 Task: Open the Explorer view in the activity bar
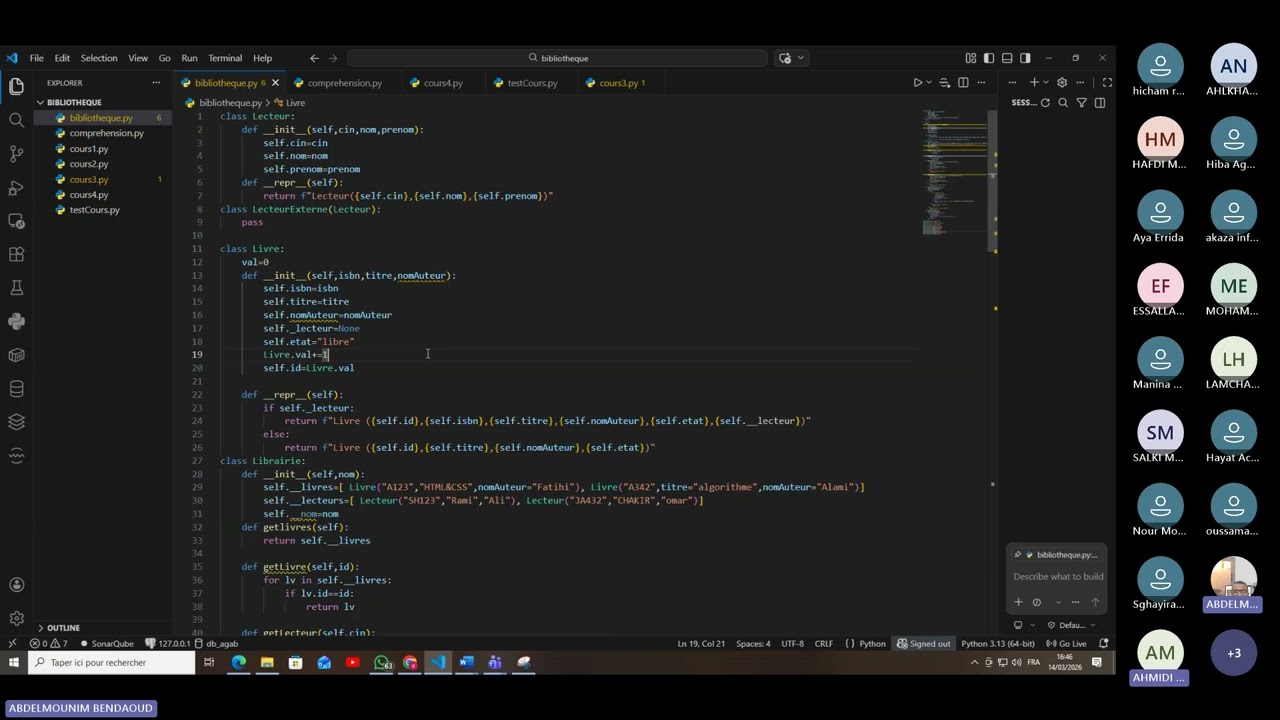pyautogui.click(x=16, y=87)
